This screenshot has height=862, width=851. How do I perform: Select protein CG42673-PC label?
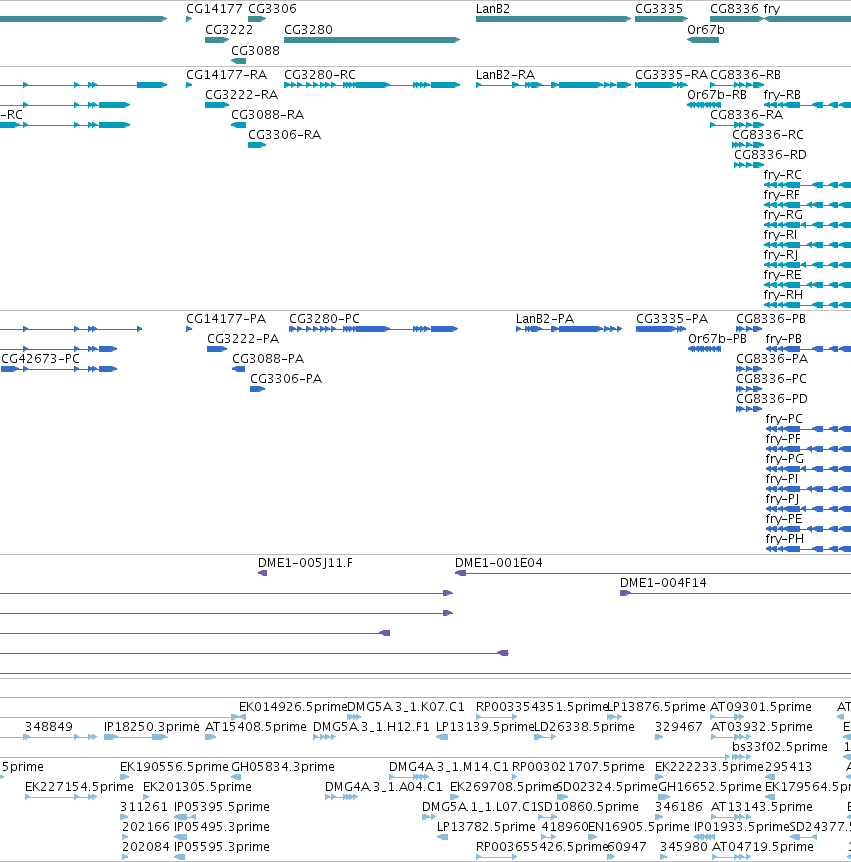click(x=41, y=359)
